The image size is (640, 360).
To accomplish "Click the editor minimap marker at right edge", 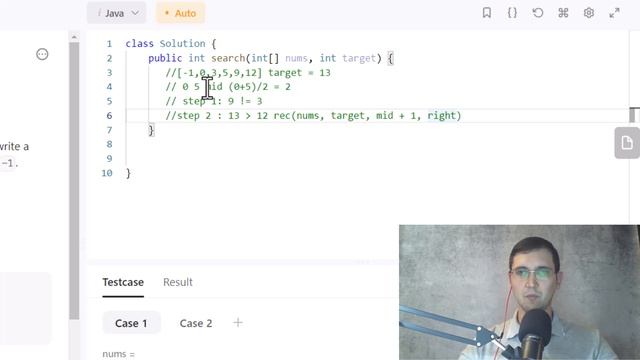I will click(x=634, y=115).
